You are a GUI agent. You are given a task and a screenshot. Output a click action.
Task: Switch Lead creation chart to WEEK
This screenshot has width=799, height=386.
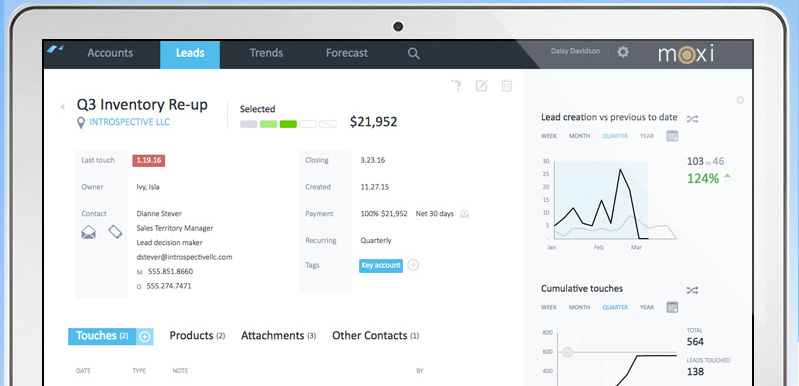pyautogui.click(x=549, y=136)
